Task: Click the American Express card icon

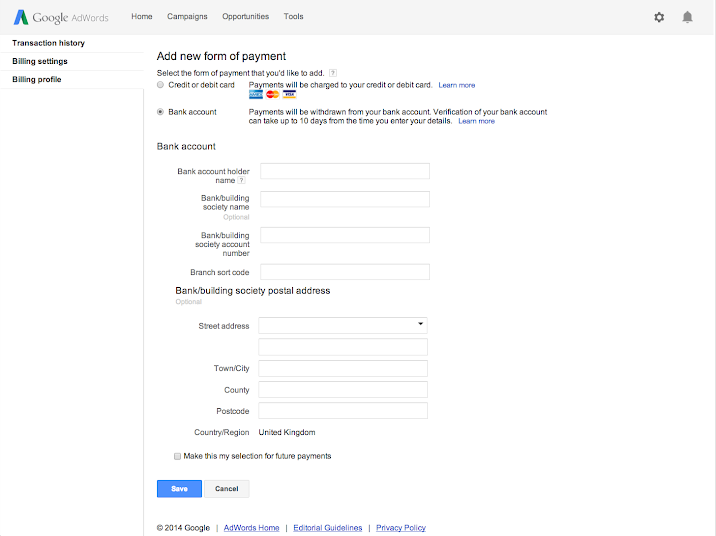Action: (256, 95)
